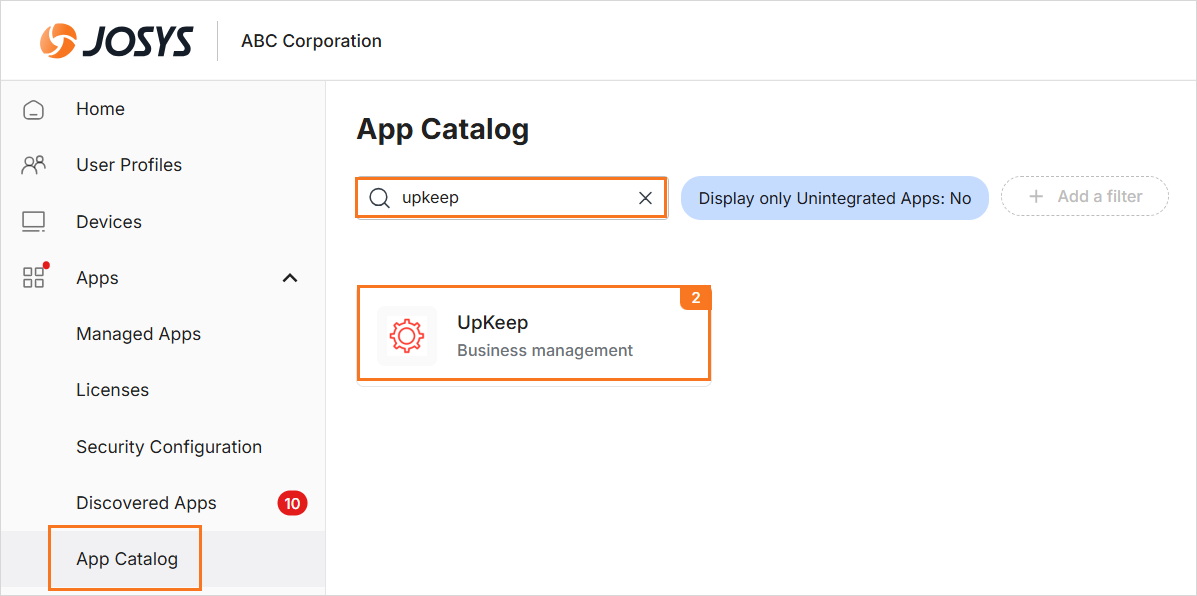Click the App Catalog search field
Screen dimensions: 1197x596
click(x=511, y=198)
